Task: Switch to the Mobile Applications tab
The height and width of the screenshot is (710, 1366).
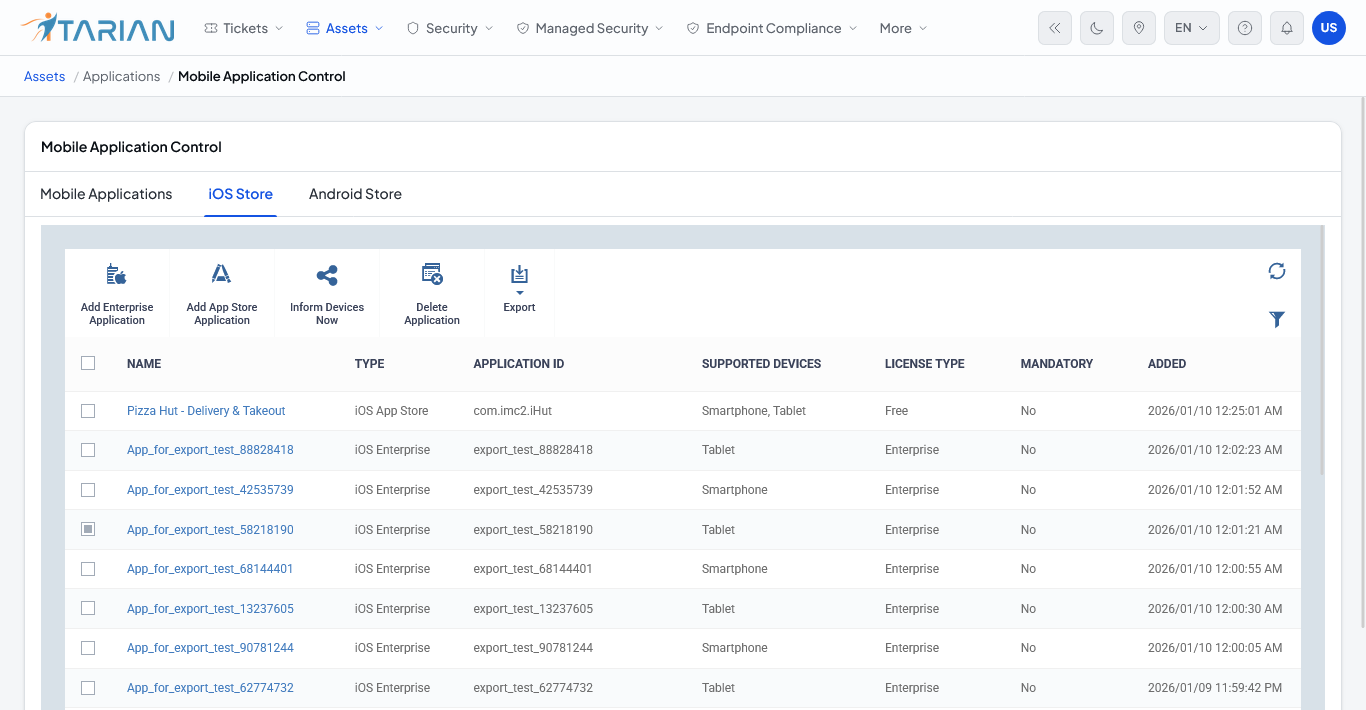Action: (x=106, y=194)
